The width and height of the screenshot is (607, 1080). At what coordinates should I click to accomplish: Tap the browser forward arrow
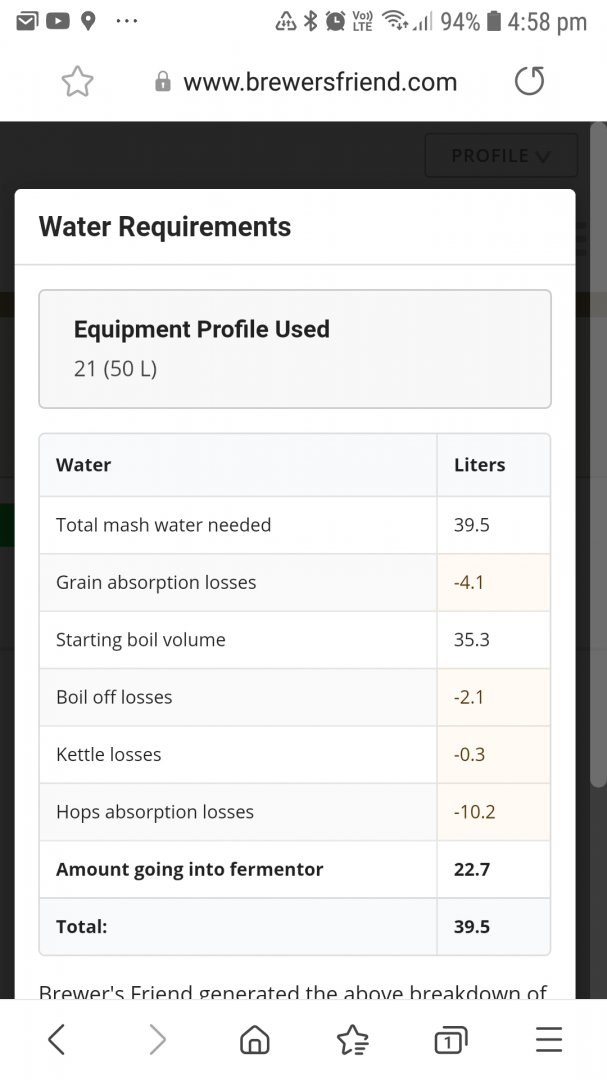coord(158,1039)
